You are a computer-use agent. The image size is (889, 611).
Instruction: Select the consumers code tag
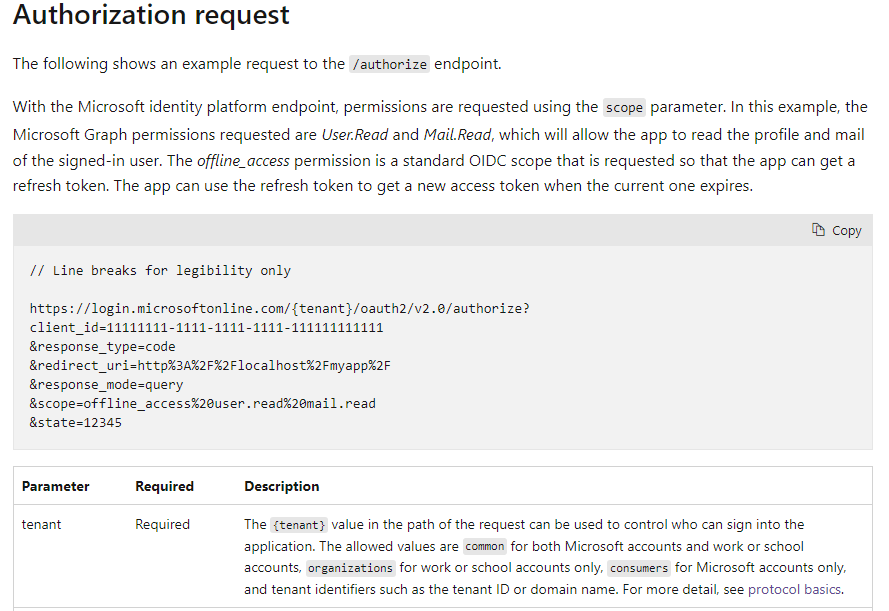coord(639,568)
